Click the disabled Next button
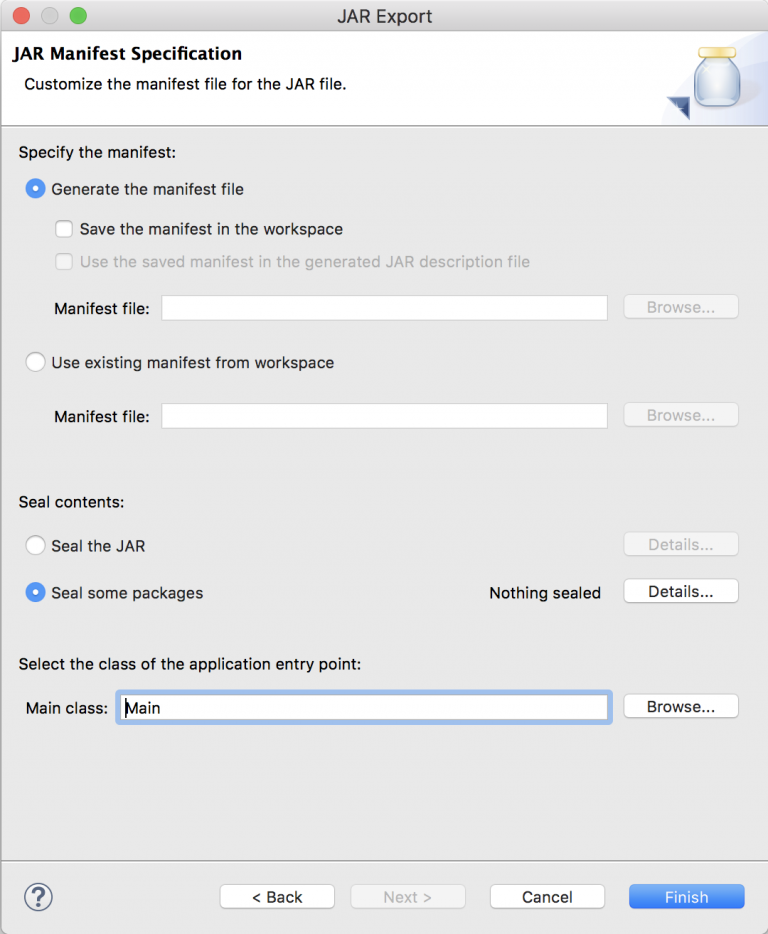This screenshot has width=768, height=934. click(x=407, y=897)
